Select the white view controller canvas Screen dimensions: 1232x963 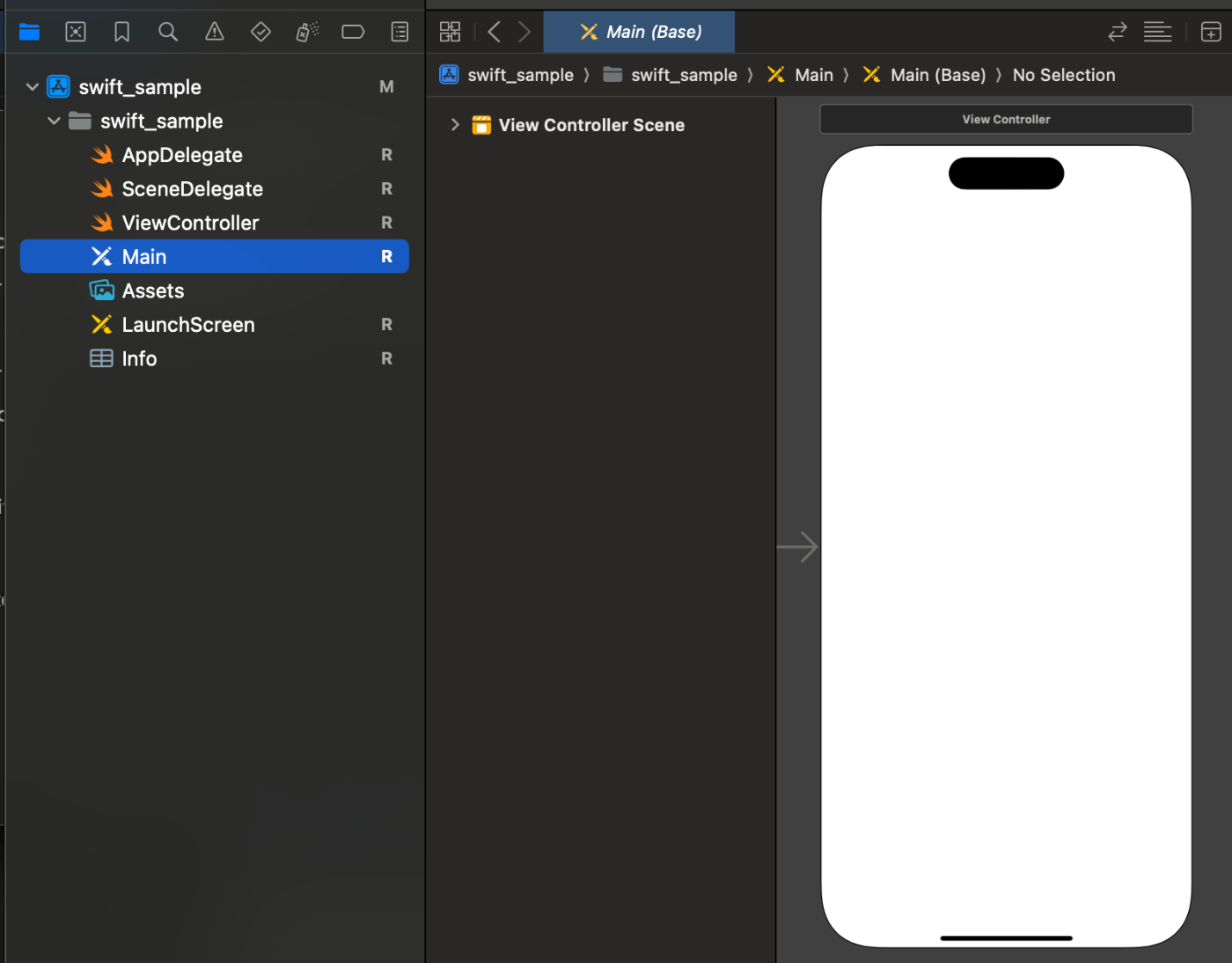(x=1006, y=547)
